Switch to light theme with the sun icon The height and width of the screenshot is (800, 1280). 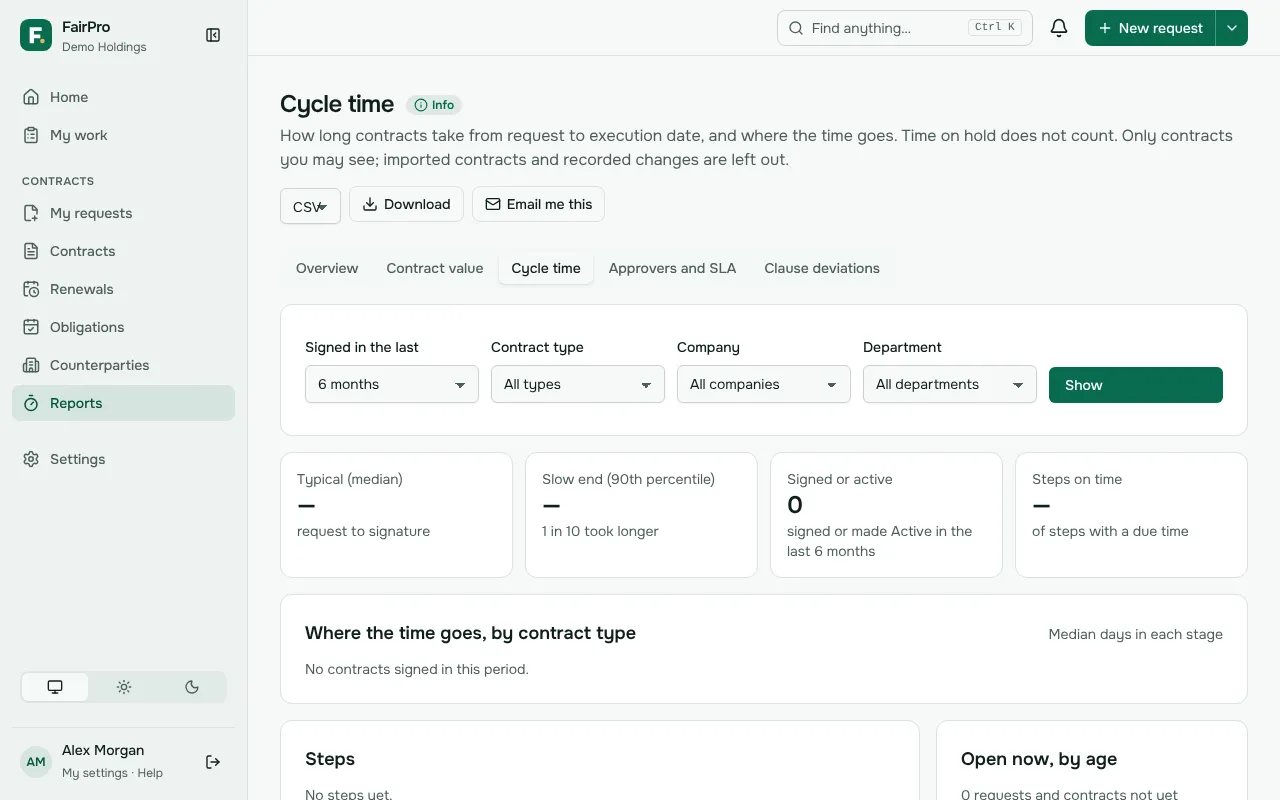[x=124, y=687]
